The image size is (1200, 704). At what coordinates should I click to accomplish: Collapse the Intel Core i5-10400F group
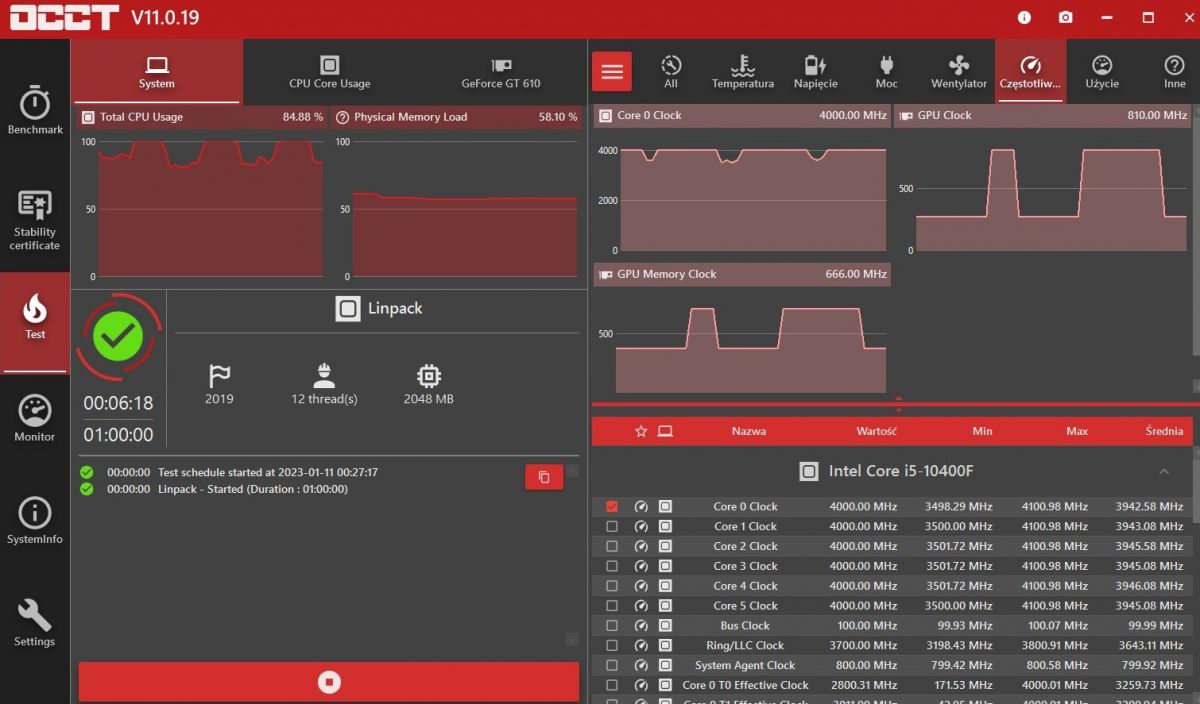pos(1164,471)
